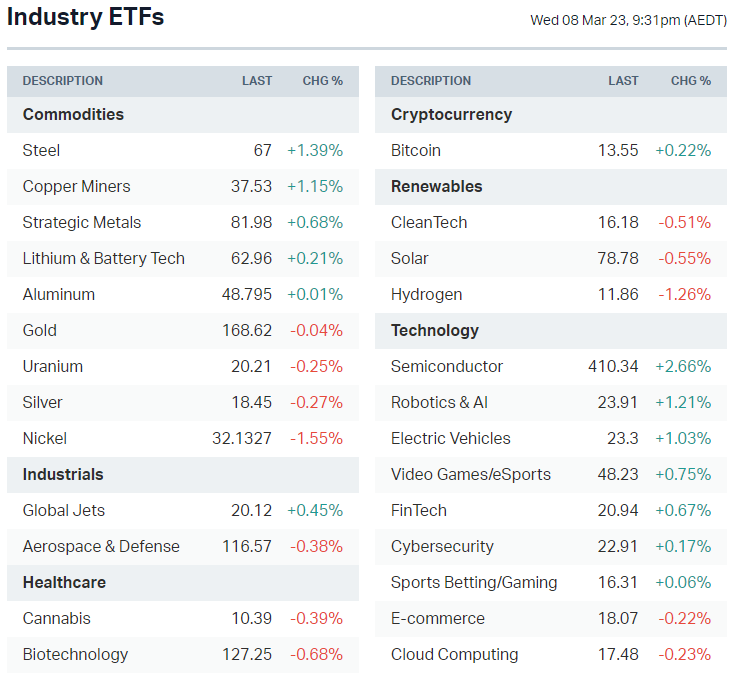
Task: Click the Industry ETFs page title
Action: point(86,17)
